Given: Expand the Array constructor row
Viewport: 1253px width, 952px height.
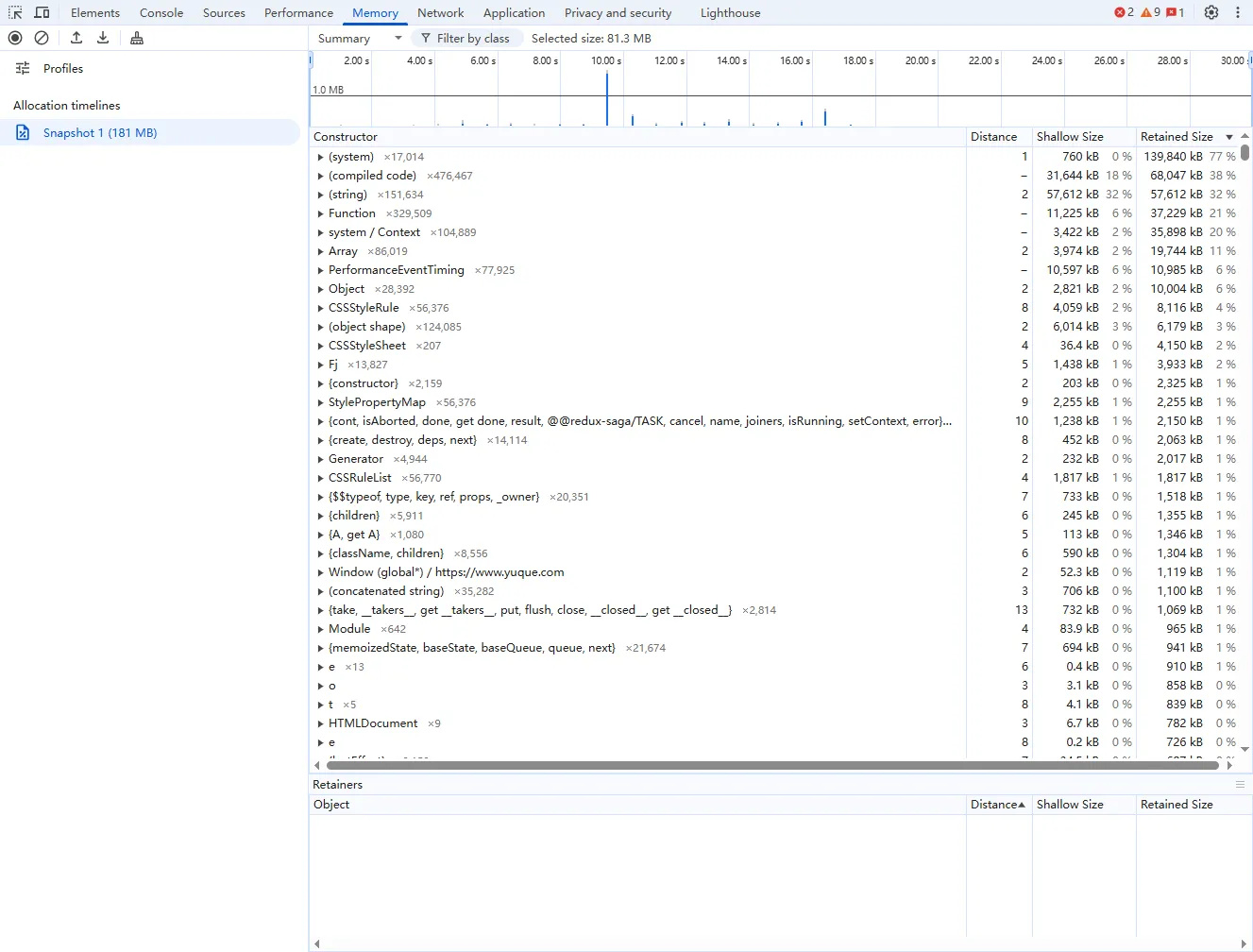Looking at the screenshot, I should 321,252.
